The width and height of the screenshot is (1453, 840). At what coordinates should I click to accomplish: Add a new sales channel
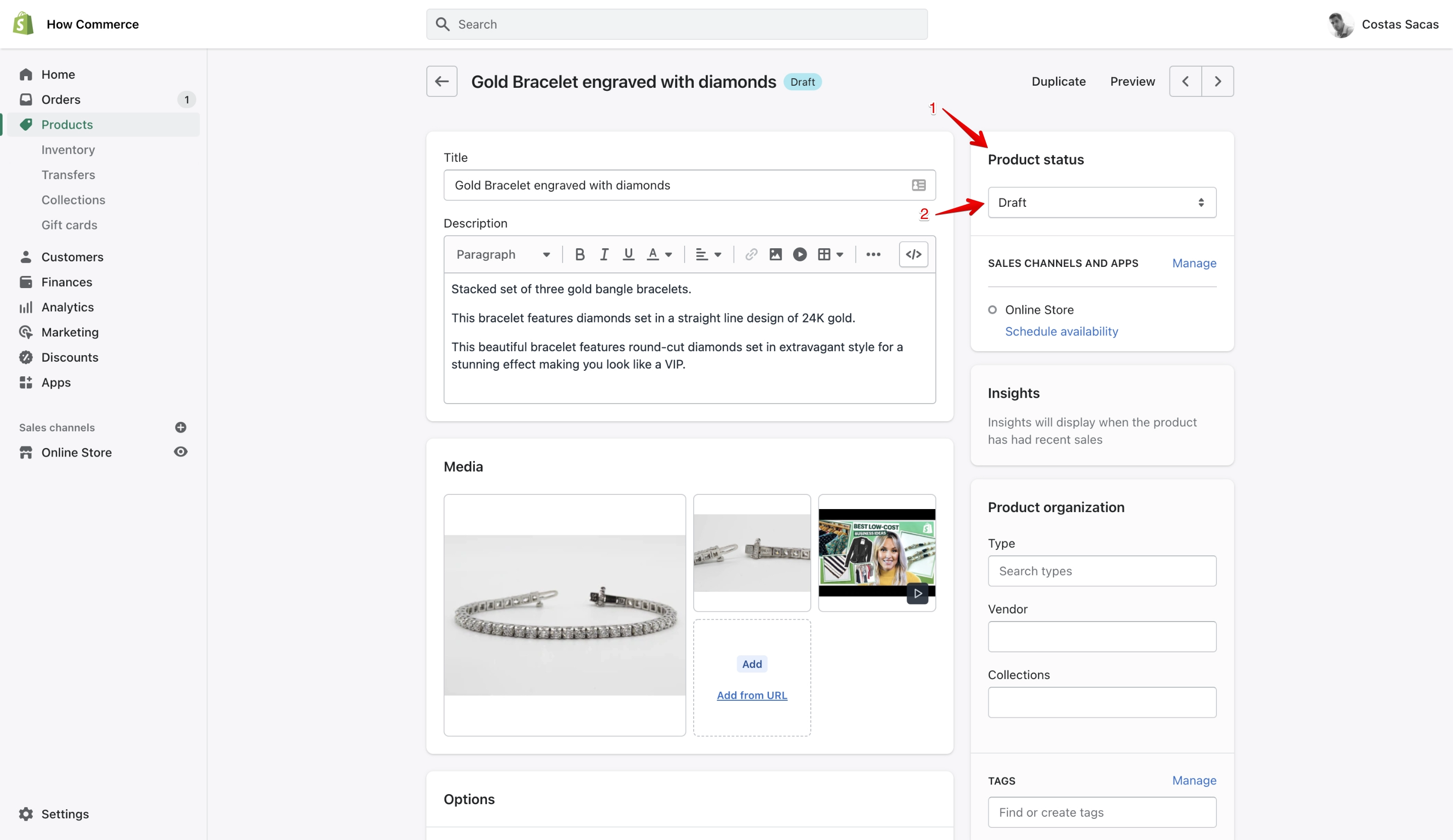point(181,427)
